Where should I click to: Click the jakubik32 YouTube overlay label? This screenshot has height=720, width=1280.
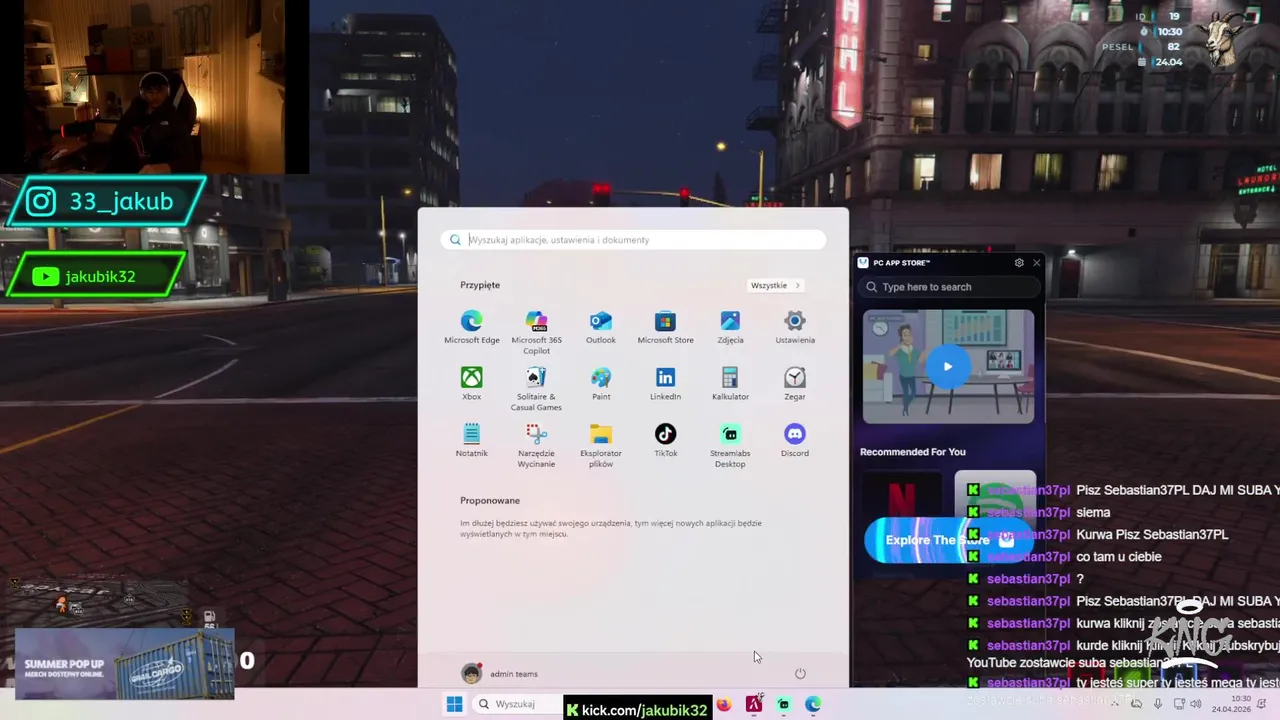pyautogui.click(x=96, y=276)
